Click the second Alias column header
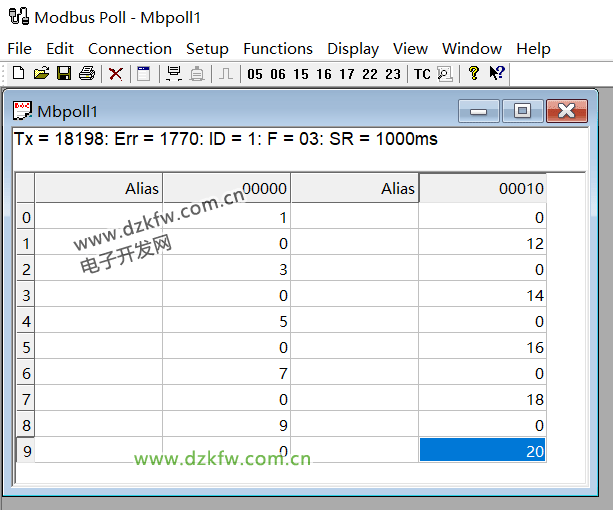The width and height of the screenshot is (613, 510). pos(355,188)
